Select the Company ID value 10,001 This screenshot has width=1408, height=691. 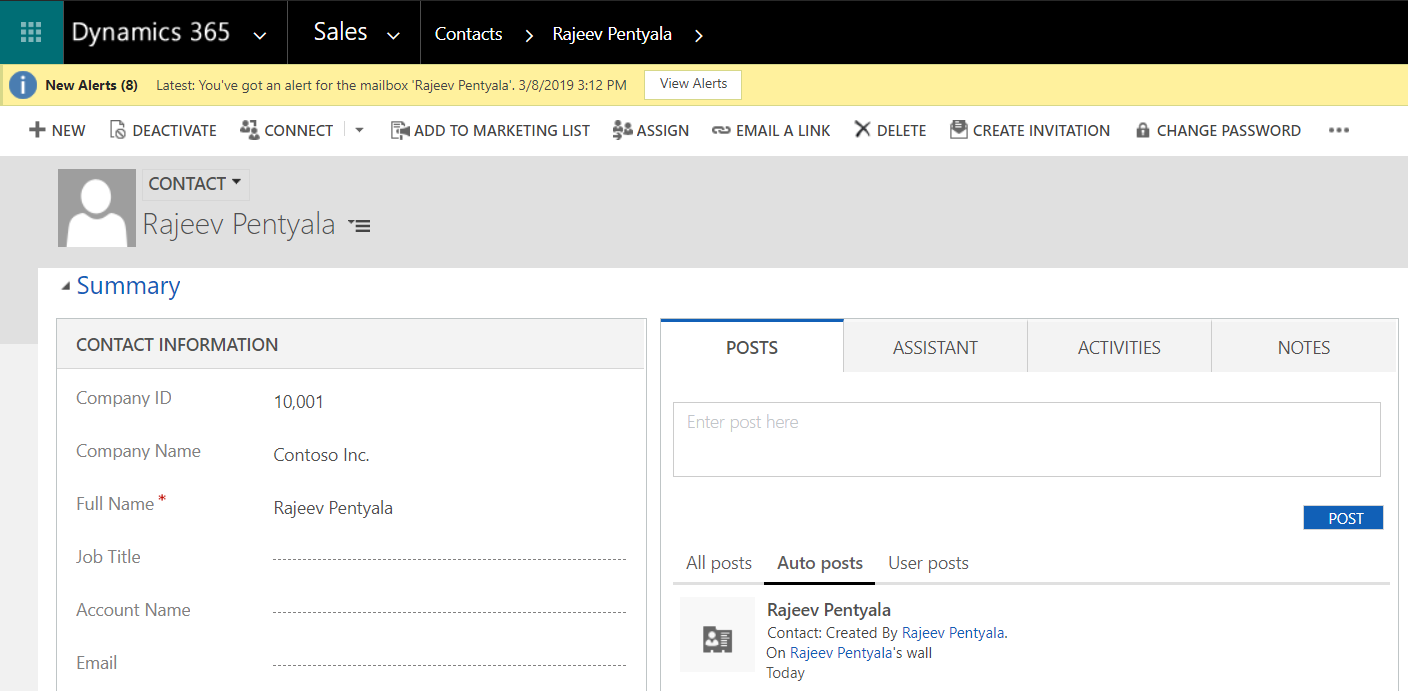298,402
